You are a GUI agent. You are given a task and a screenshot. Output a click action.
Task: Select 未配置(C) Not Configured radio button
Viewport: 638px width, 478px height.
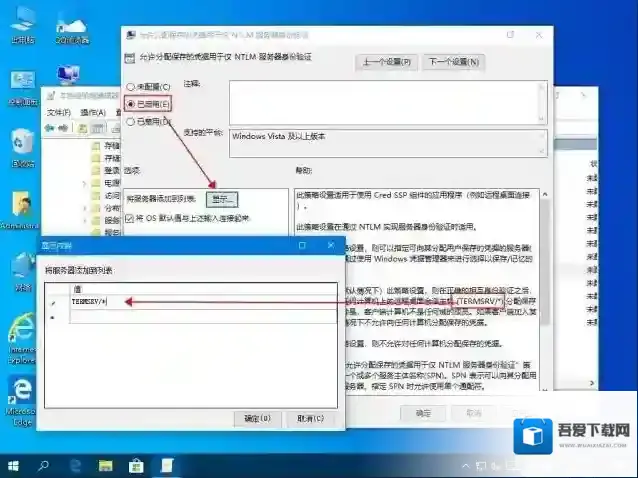(130, 87)
